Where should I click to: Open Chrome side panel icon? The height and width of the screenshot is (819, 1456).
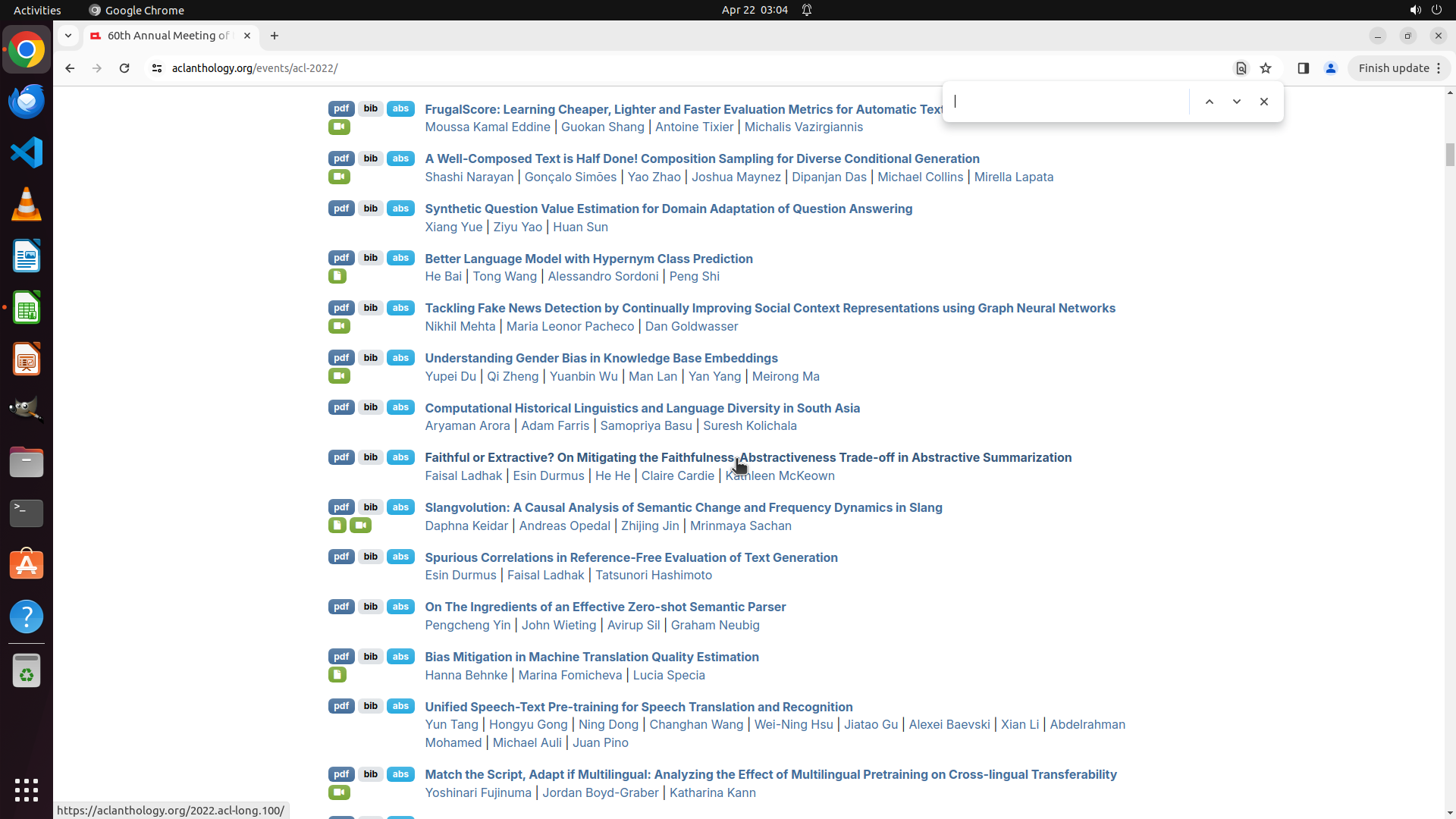pos(1303,68)
